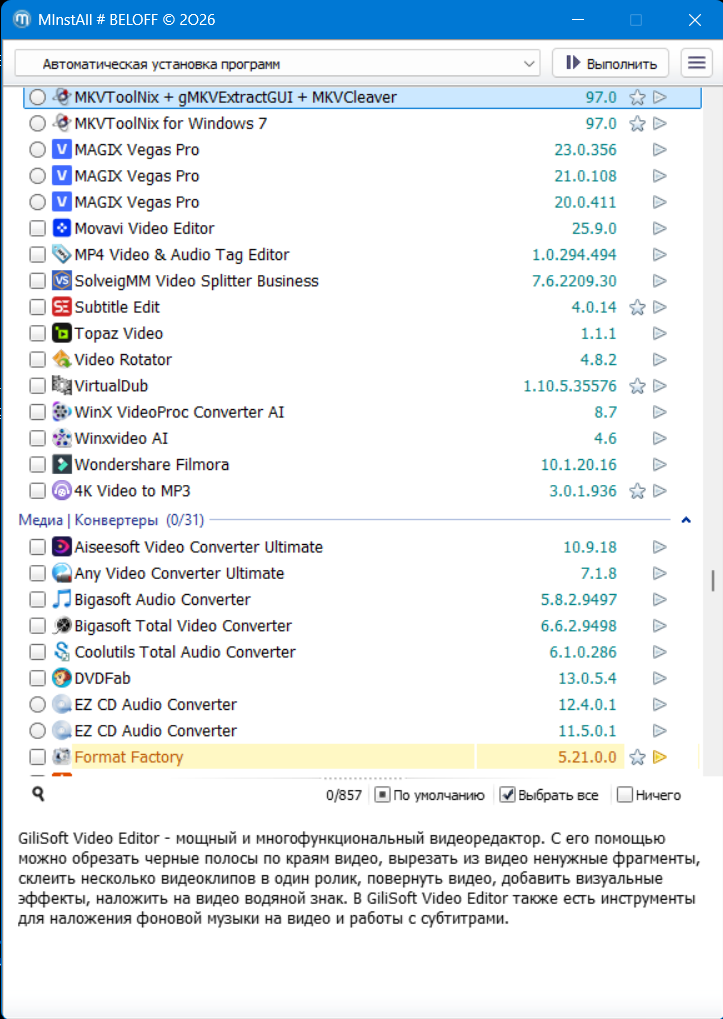Screen dimensions: 723x1019
Task: Click the star next to 4K Video to MP3
Action: pos(637,491)
